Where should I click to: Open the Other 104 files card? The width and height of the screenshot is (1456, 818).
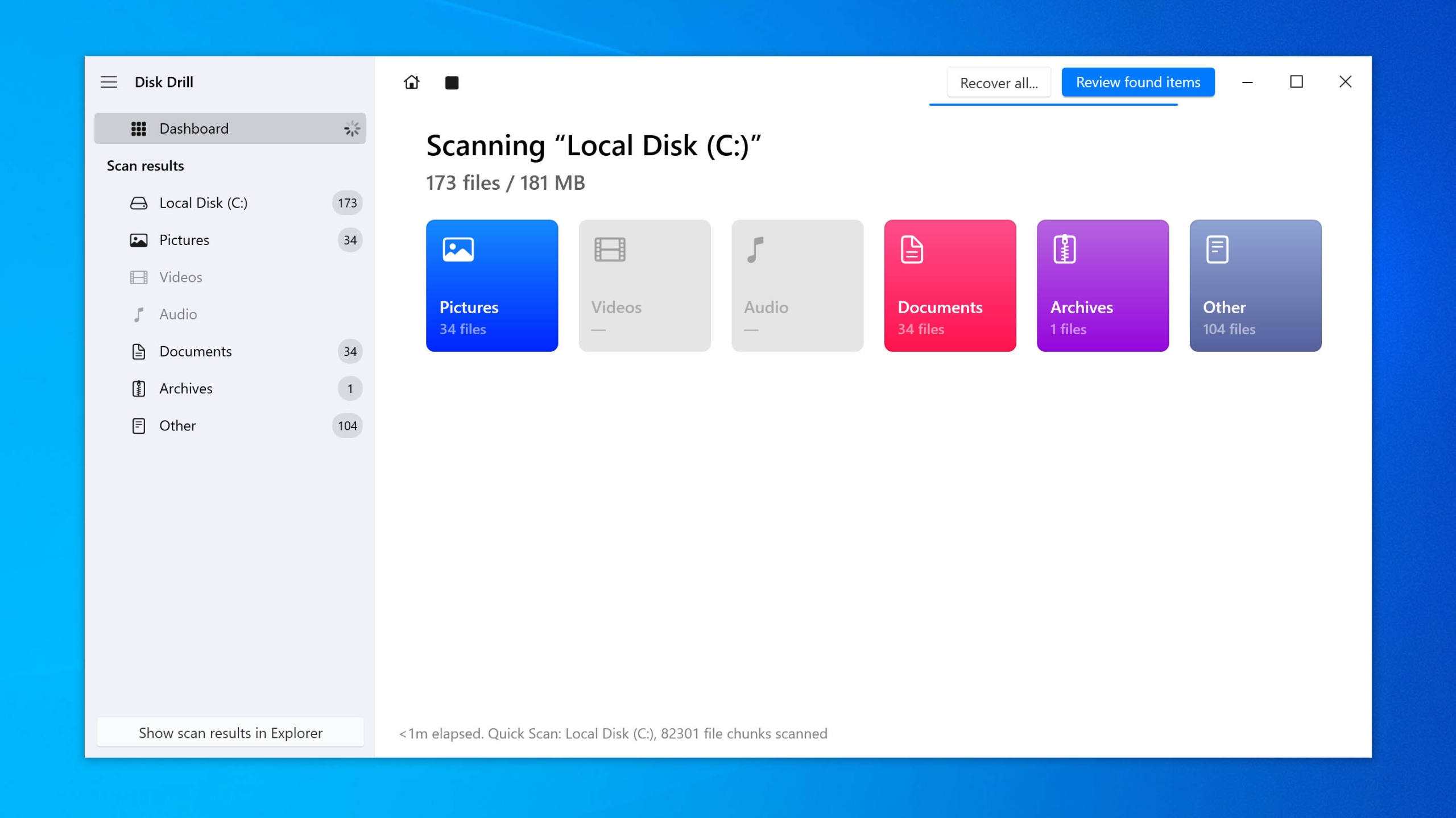(x=1255, y=285)
